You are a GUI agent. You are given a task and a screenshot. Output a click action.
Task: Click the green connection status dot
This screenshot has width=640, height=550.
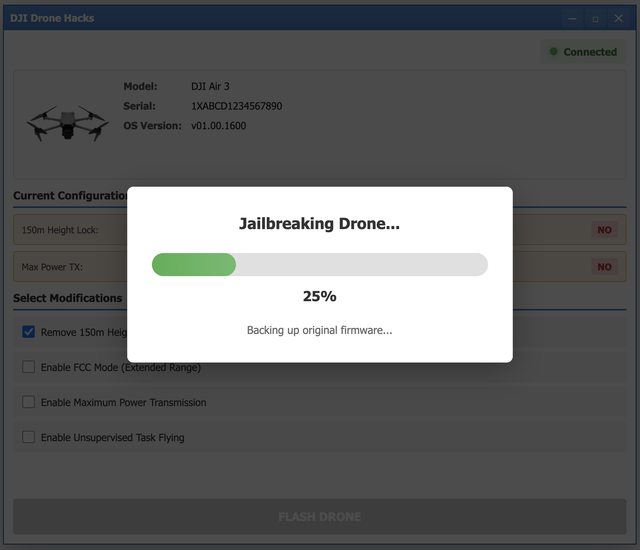(553, 51)
